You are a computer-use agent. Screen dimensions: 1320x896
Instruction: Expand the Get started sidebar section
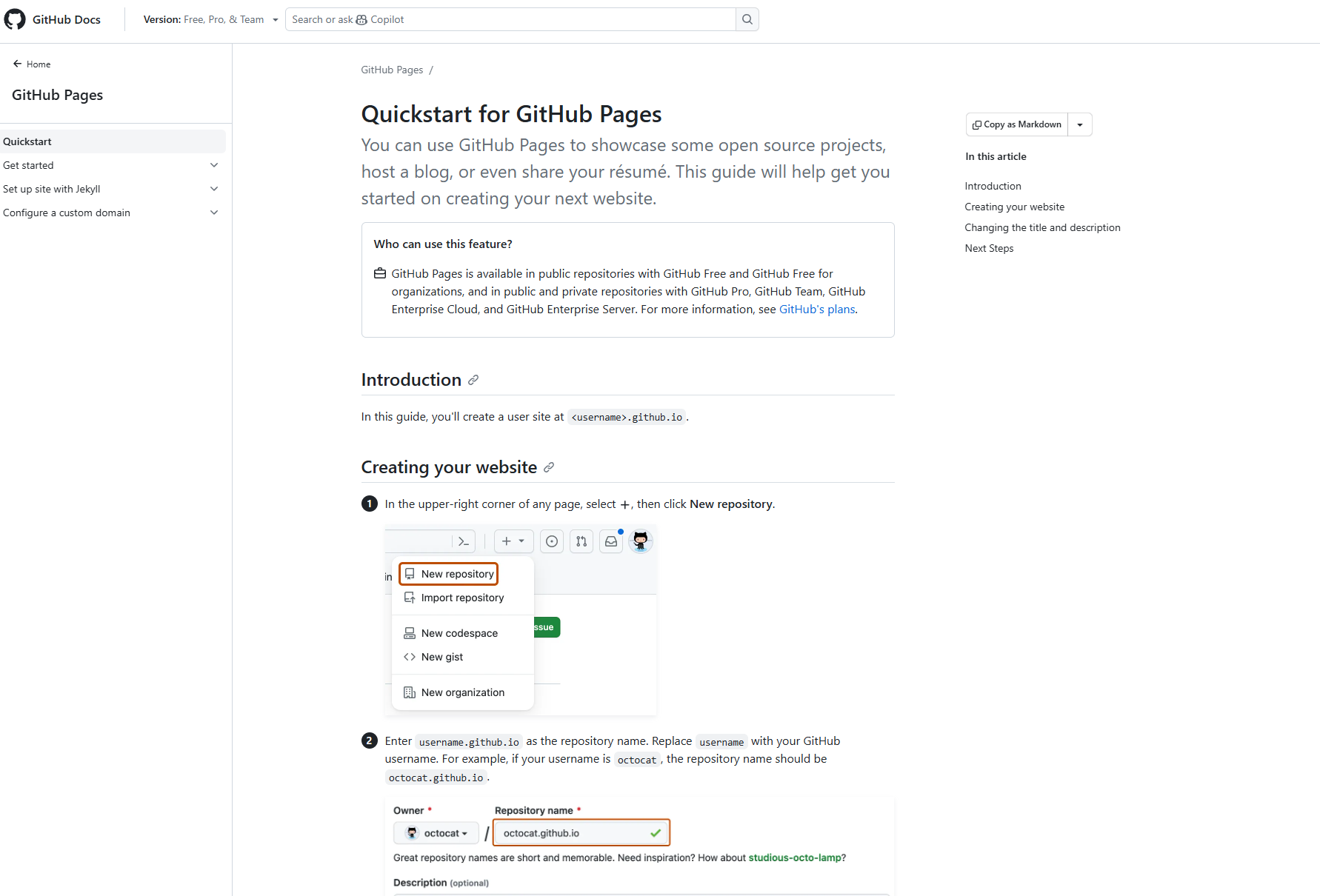(x=214, y=165)
